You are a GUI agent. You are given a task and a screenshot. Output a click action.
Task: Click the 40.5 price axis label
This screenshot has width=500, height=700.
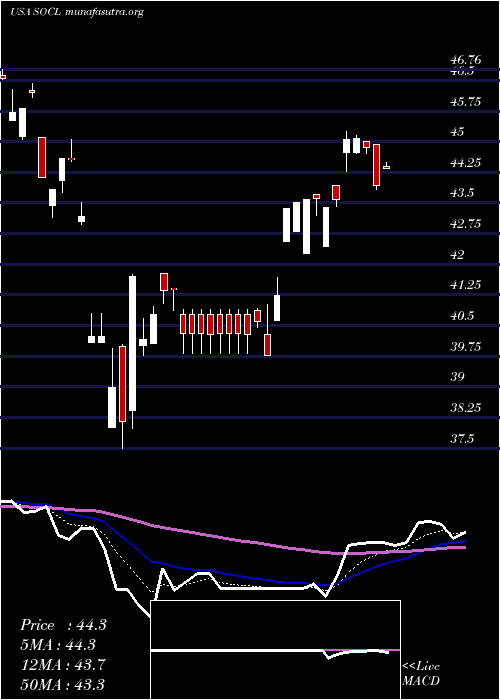click(x=463, y=316)
